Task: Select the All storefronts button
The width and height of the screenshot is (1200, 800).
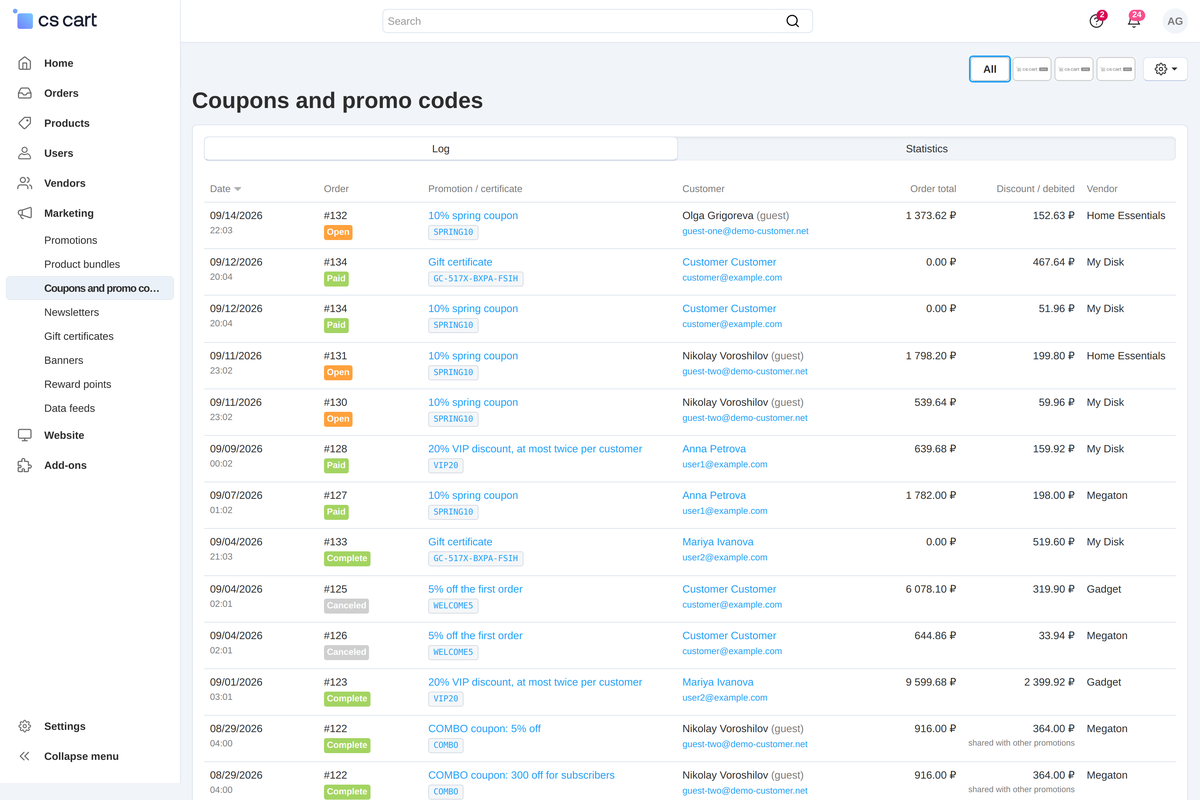Action: (990, 69)
